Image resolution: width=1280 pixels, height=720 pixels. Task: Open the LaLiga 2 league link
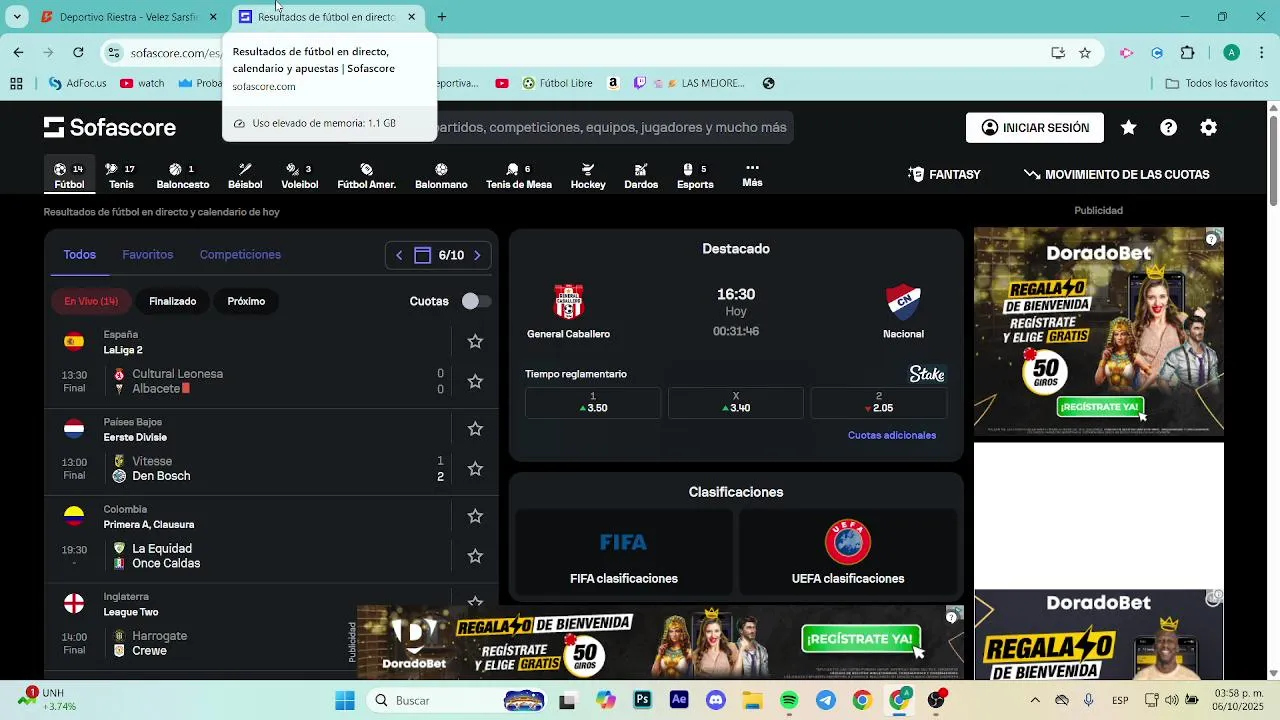tap(123, 350)
